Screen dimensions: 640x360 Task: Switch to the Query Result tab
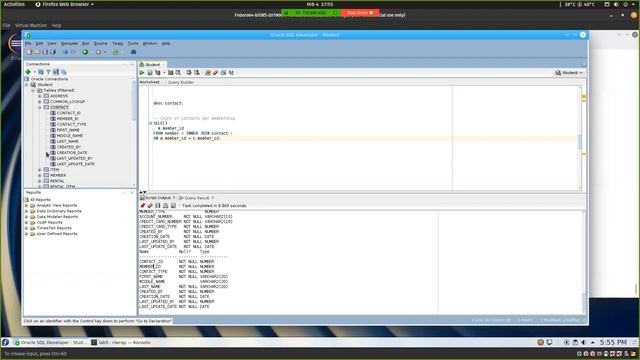tap(197, 198)
